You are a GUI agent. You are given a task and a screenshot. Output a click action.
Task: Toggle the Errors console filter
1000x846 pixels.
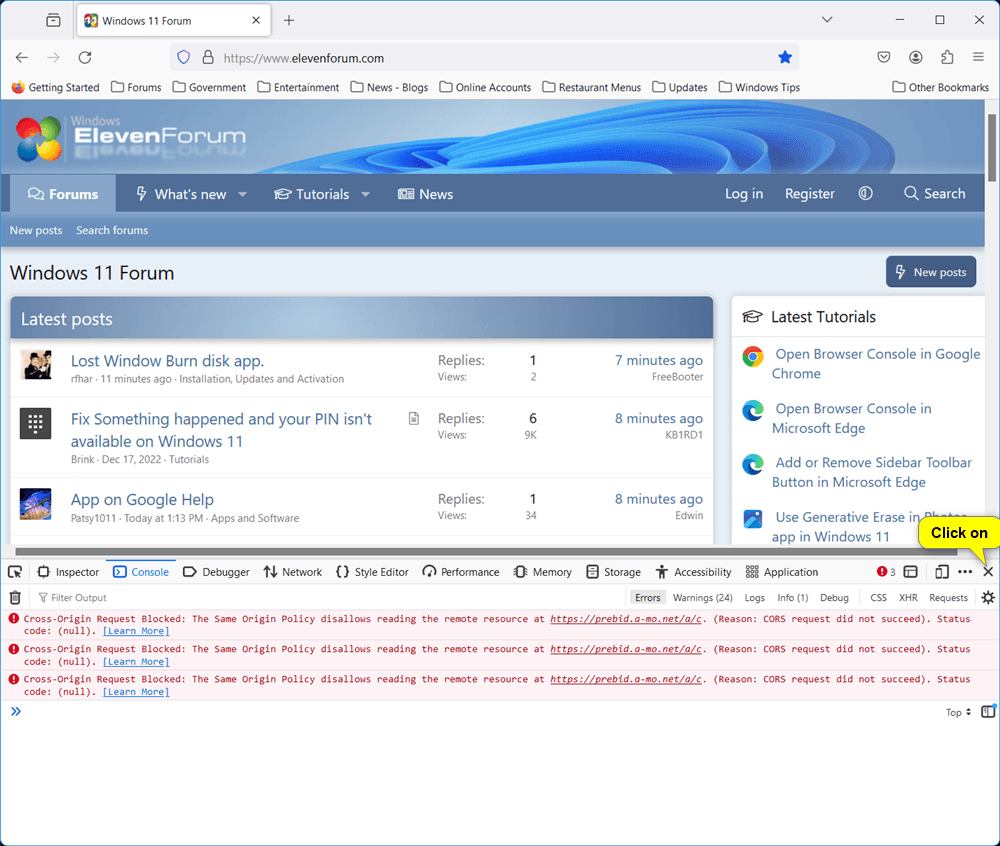click(x=647, y=597)
